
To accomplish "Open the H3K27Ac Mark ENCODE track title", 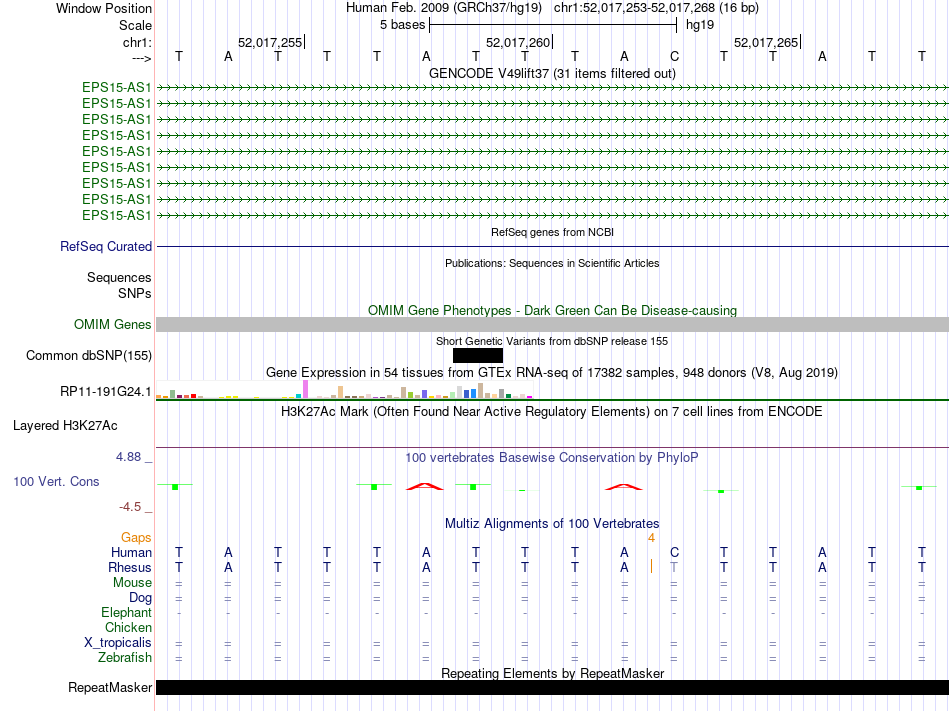I will pyautogui.click(x=552, y=412).
